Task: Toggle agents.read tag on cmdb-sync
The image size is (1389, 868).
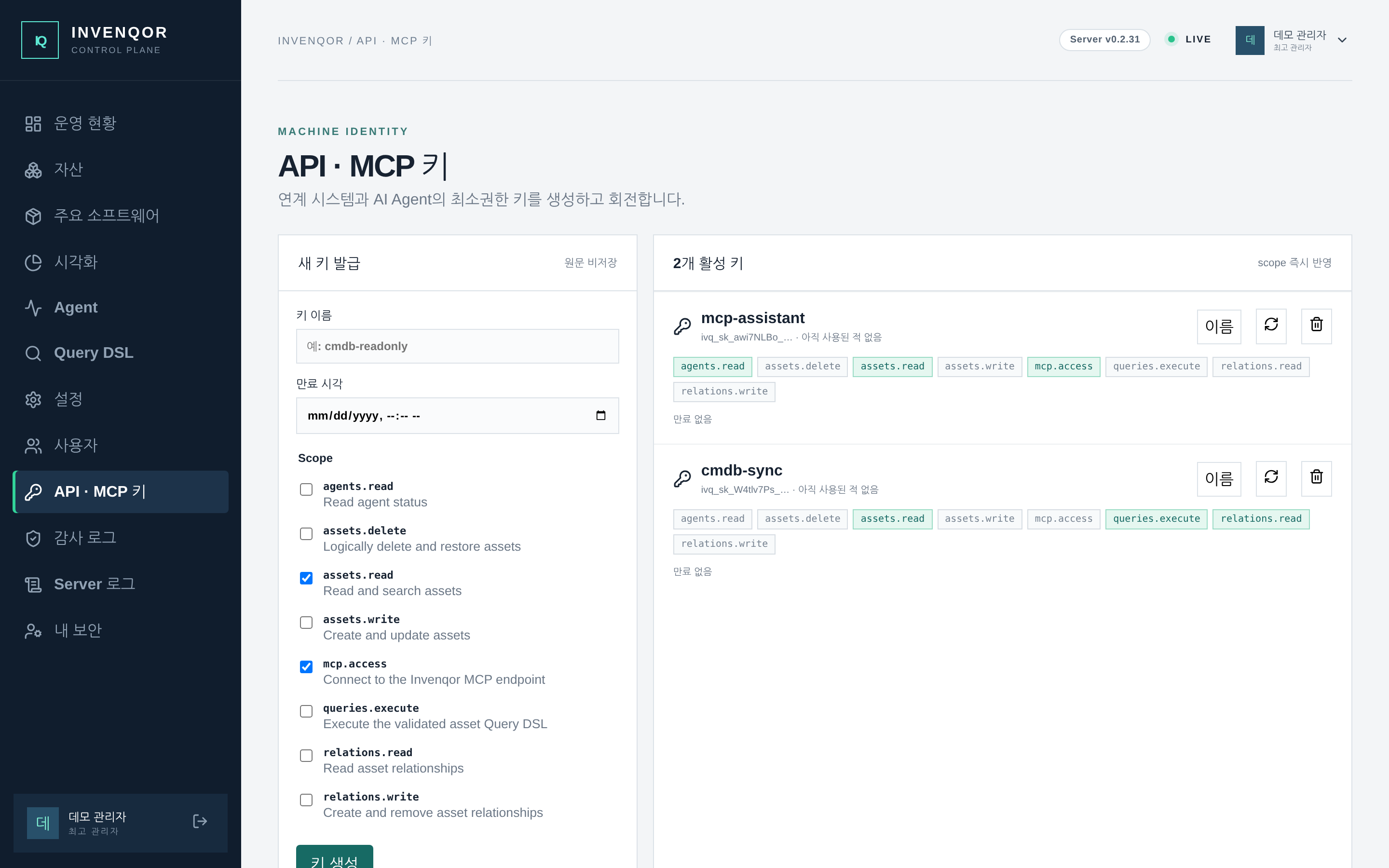Action: coord(712,519)
